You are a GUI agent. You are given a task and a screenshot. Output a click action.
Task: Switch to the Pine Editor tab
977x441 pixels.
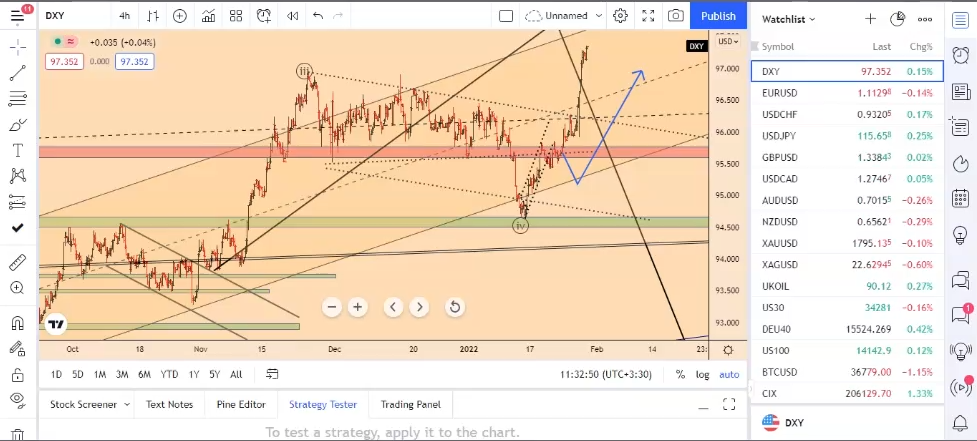tap(240, 404)
